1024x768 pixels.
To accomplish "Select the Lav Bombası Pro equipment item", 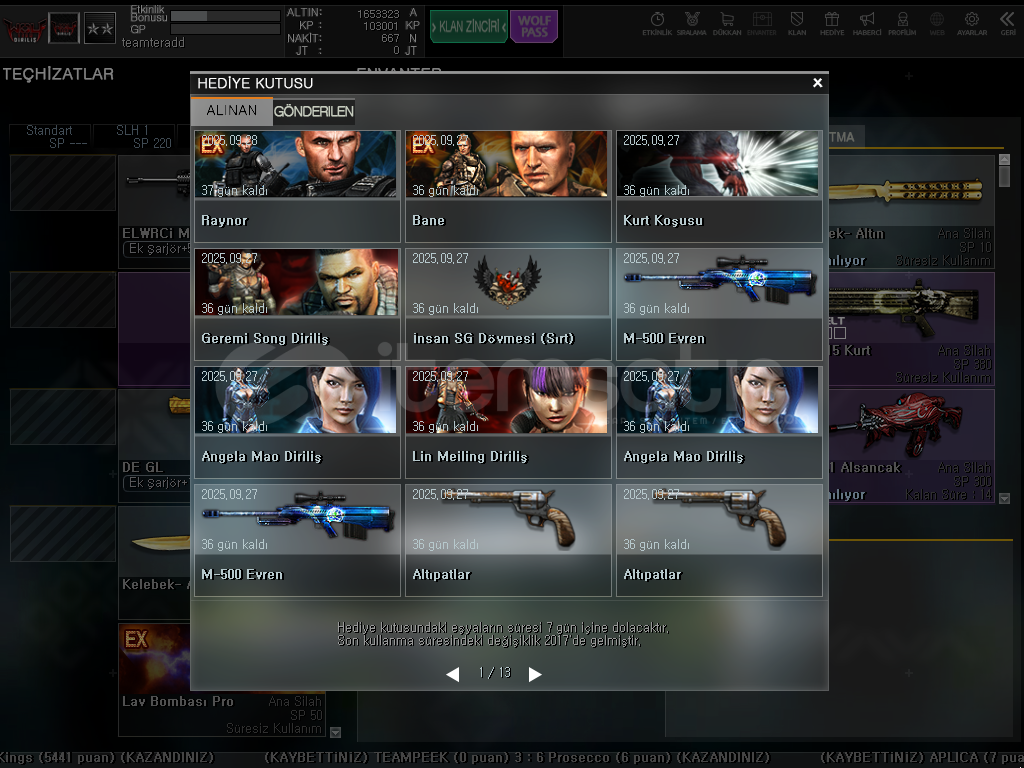I will [x=221, y=680].
